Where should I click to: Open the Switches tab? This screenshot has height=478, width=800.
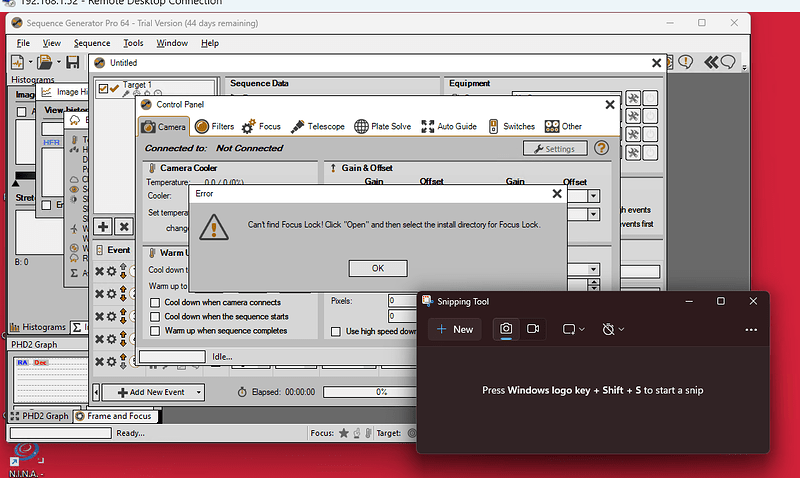[511, 126]
